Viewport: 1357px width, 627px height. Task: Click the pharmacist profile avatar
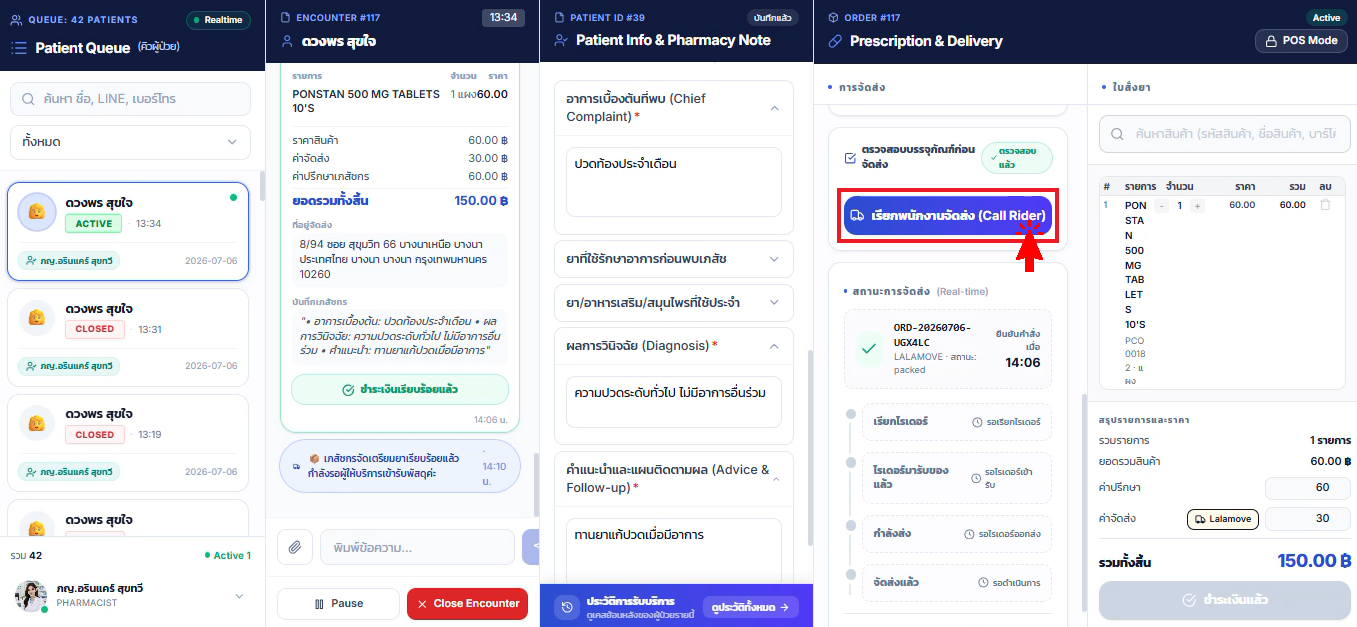click(x=30, y=595)
